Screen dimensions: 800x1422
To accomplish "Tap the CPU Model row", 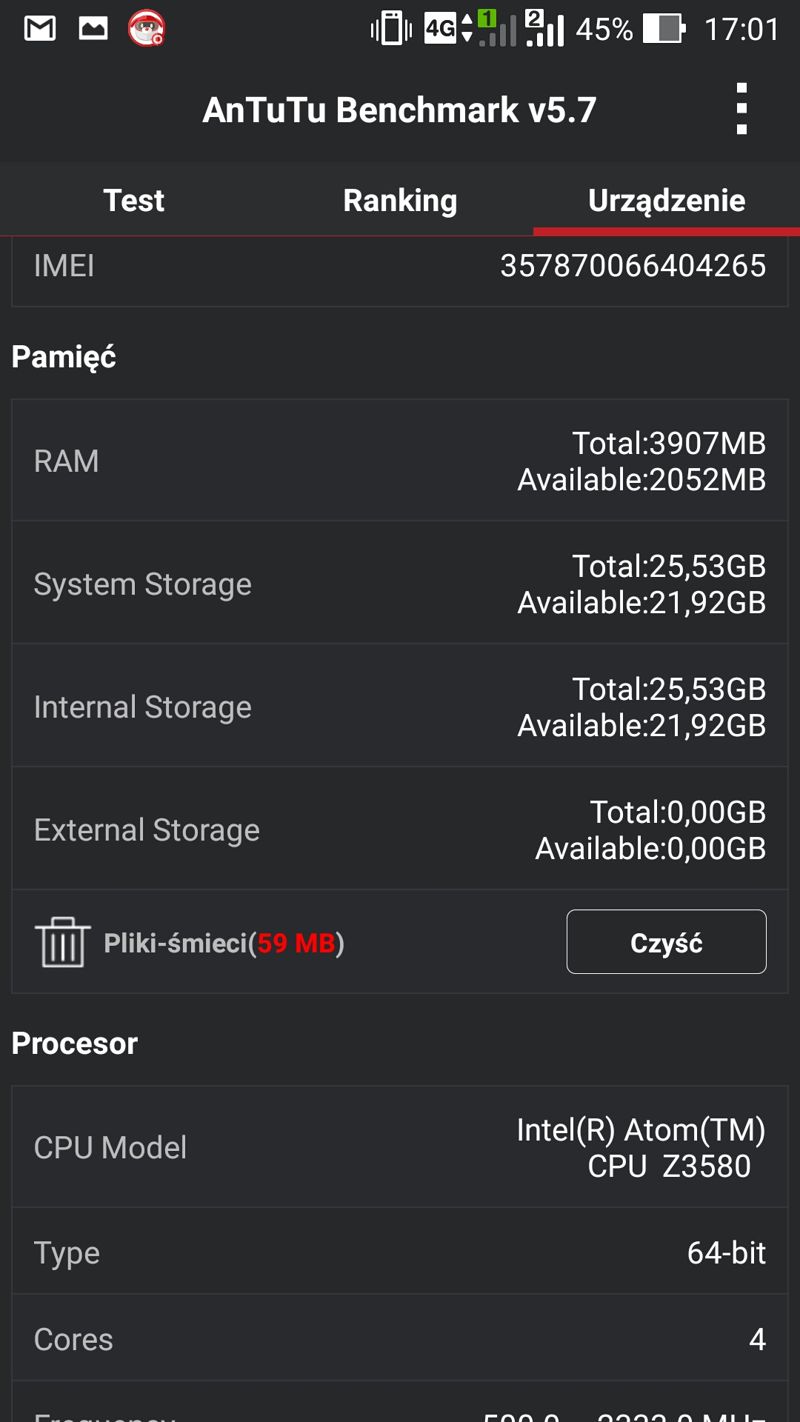I will 400,1147.
